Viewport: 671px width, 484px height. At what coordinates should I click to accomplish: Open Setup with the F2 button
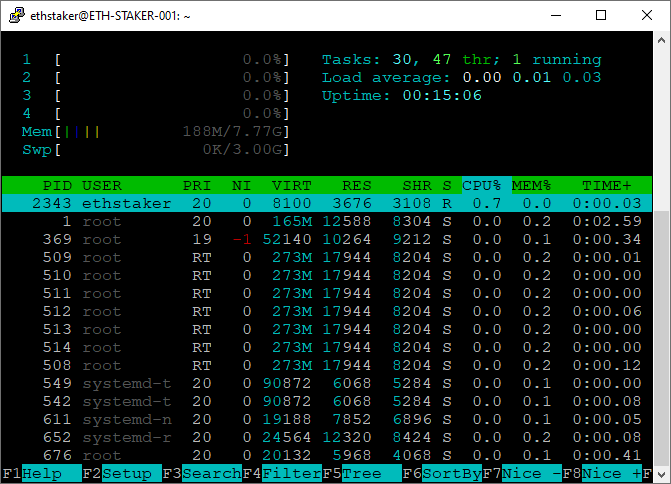[122, 474]
